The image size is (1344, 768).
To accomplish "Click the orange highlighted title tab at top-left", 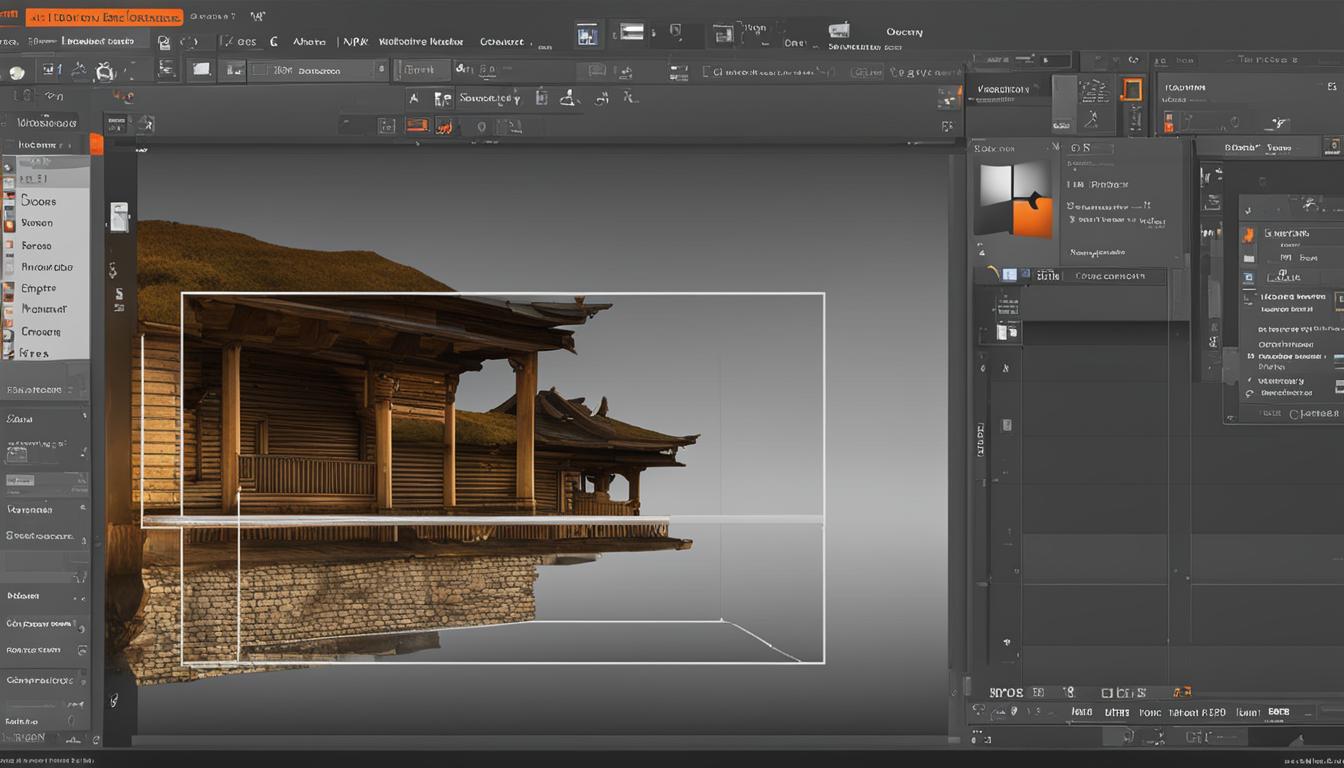I will [x=104, y=17].
